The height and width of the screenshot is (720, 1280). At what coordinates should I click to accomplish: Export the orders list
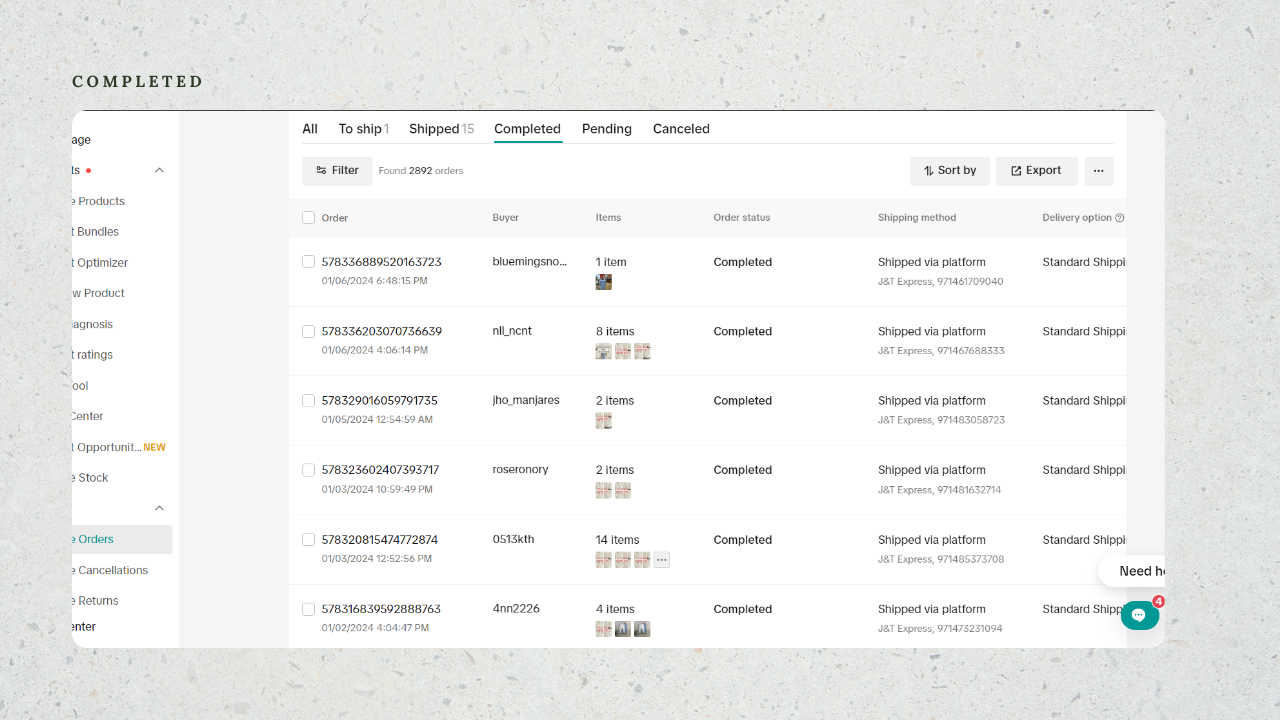[1036, 171]
